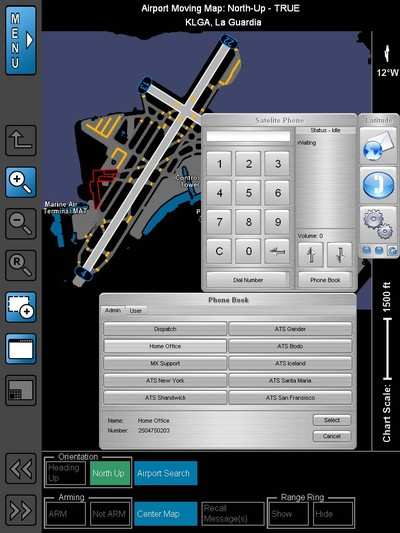The width and height of the screenshot is (400, 533).
Task: Click the Dial Number button
Action: coord(248,280)
